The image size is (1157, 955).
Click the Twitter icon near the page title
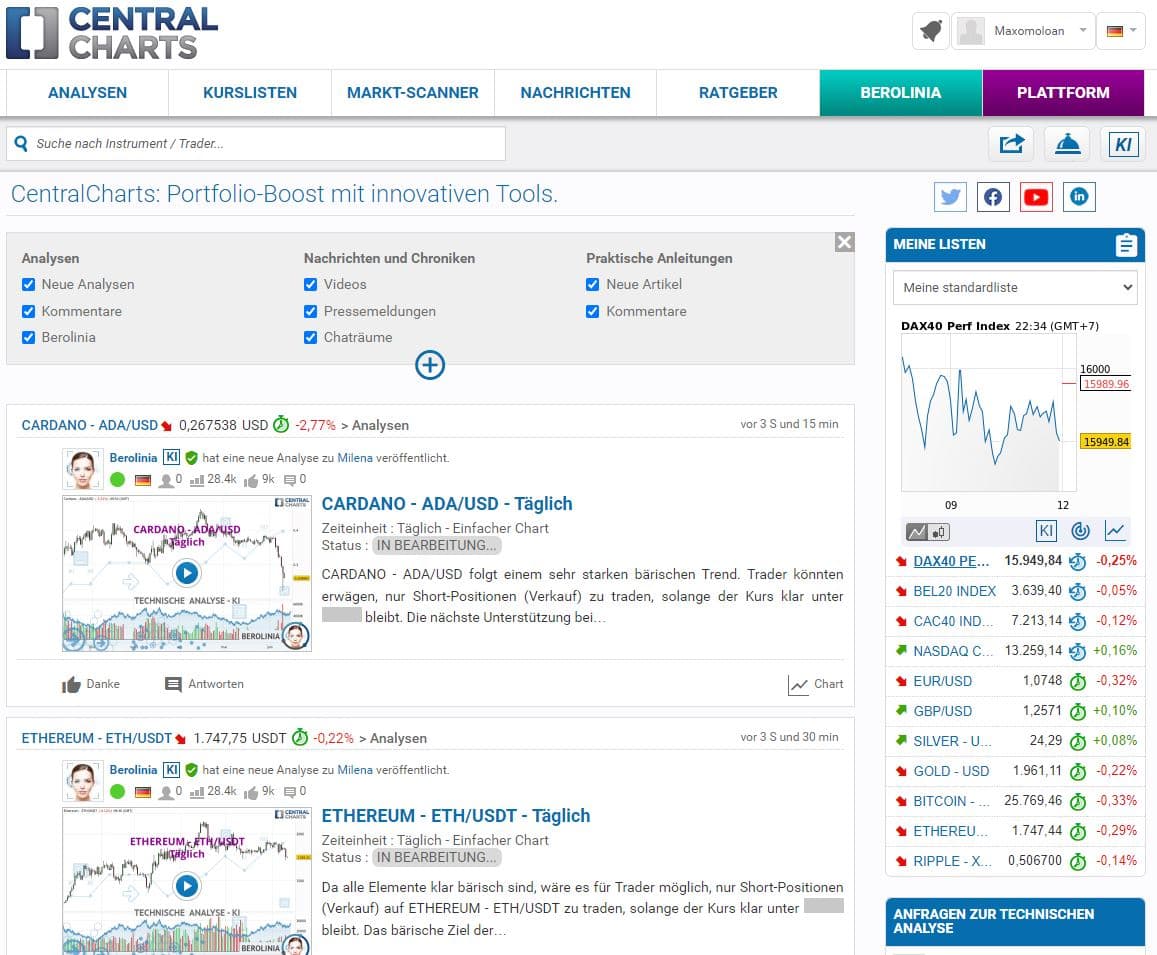[950, 197]
